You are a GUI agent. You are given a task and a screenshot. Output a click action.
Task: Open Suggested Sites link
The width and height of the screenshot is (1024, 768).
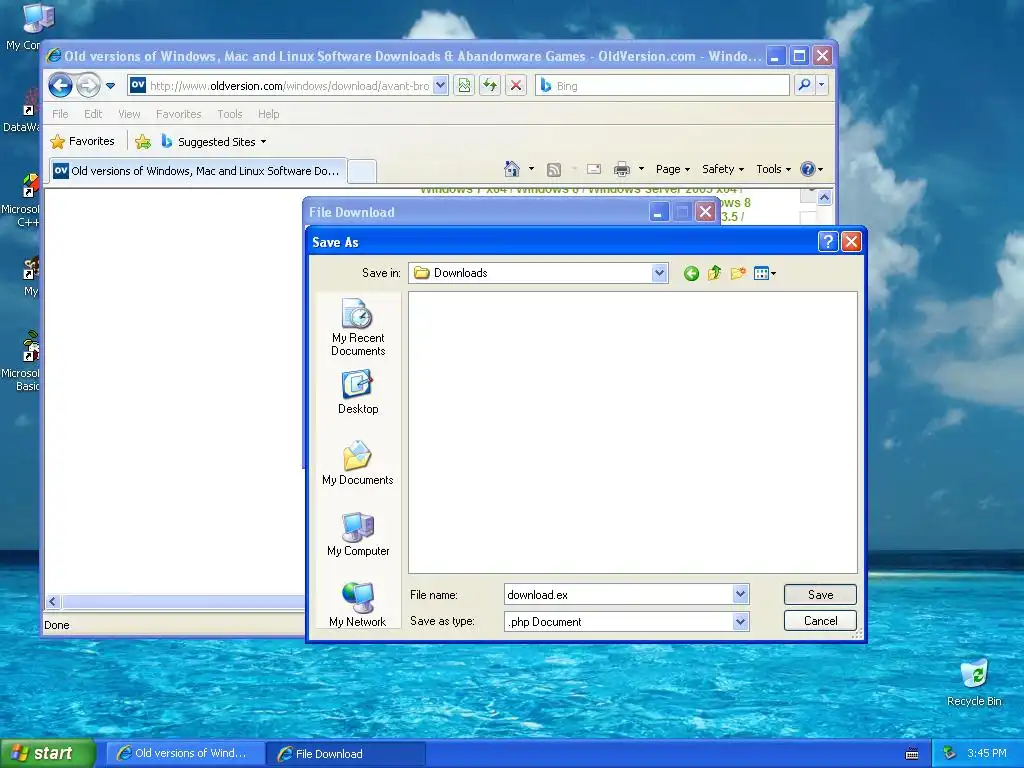(x=214, y=142)
